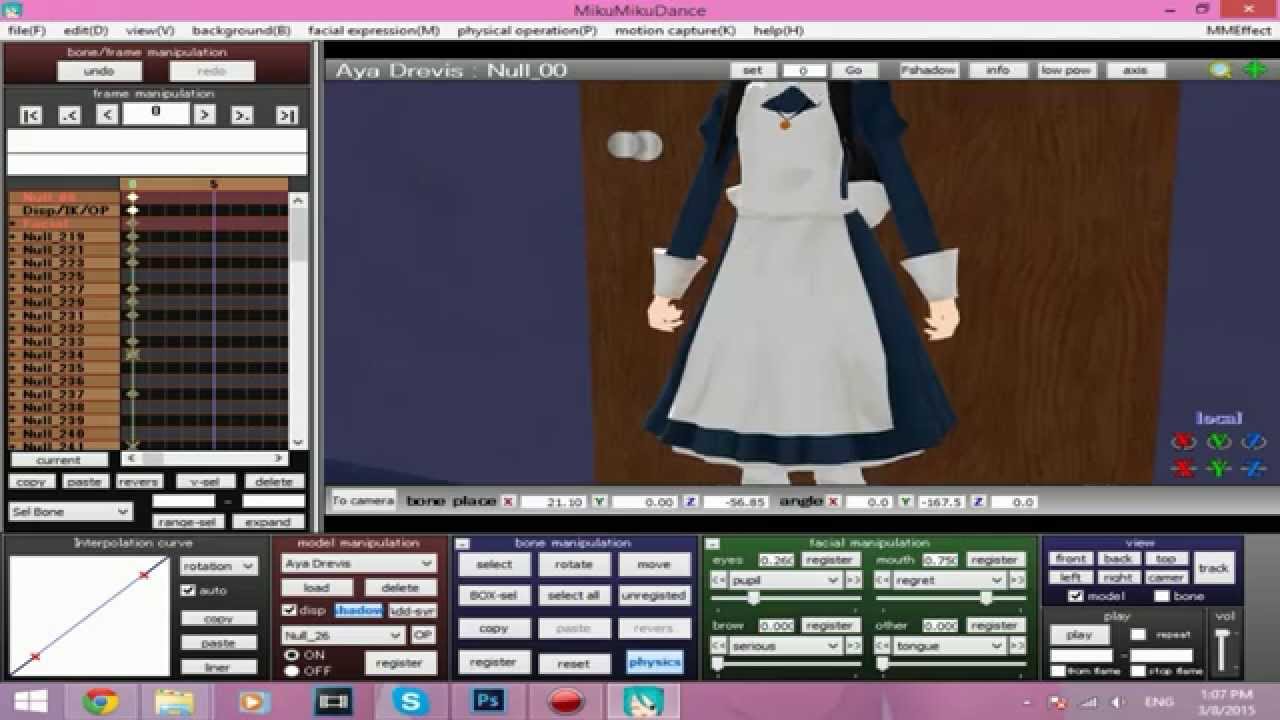Select next mouth morph arrow
Image resolution: width=1280 pixels, height=720 pixels.
[1017, 580]
